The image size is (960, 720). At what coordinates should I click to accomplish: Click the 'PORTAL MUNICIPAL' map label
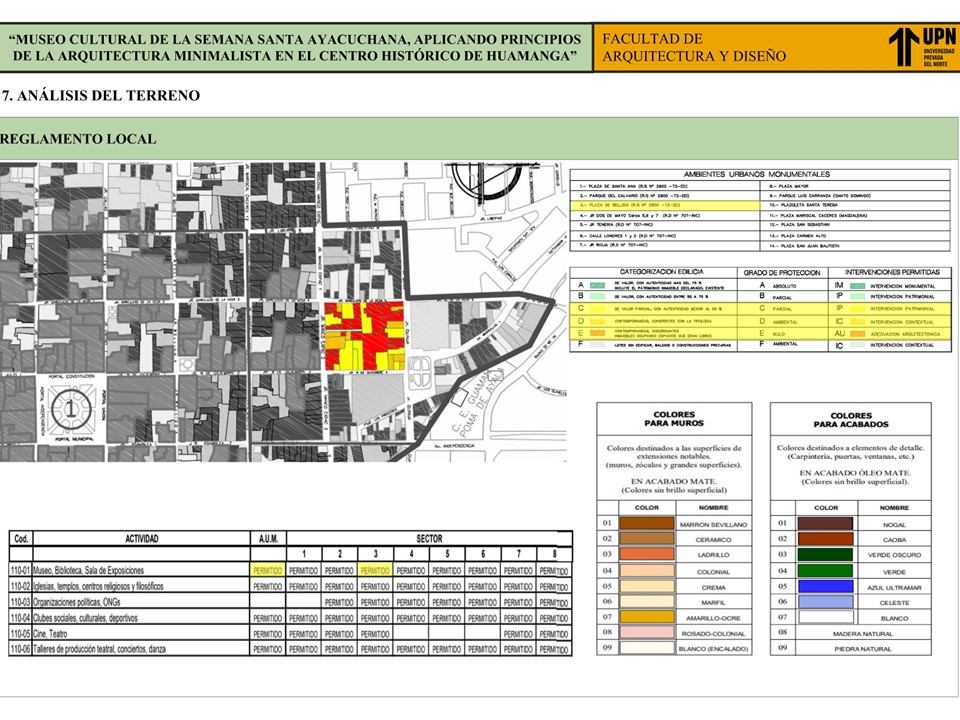click(x=72, y=438)
